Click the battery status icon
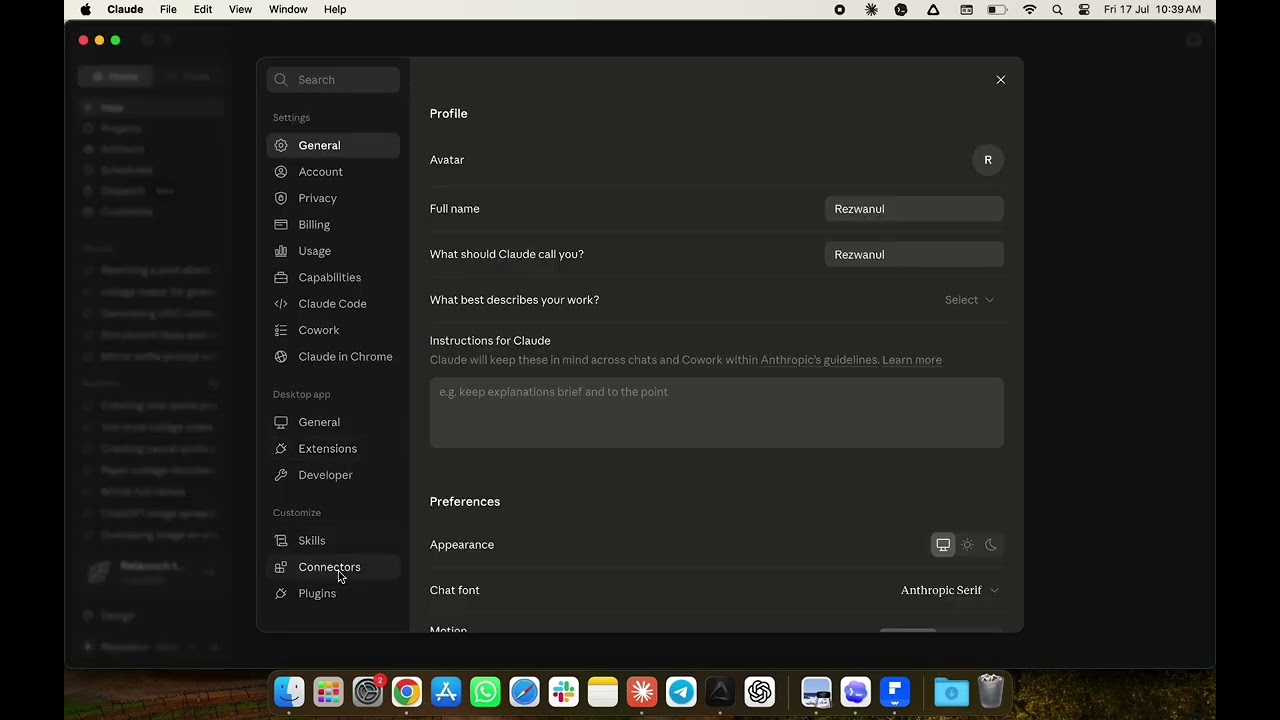This screenshot has width=1280, height=720. (x=997, y=10)
